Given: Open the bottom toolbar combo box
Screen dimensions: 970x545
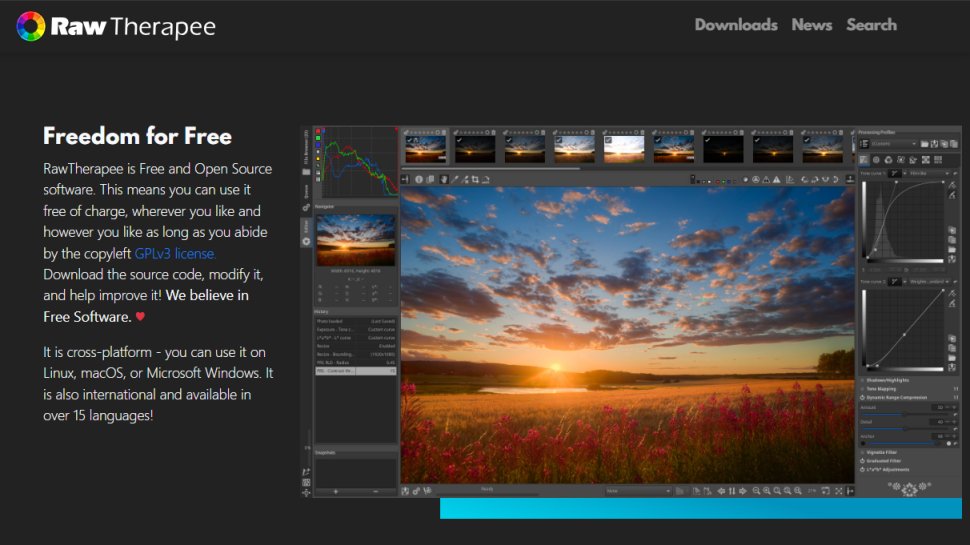Looking at the screenshot, I should pos(638,491).
